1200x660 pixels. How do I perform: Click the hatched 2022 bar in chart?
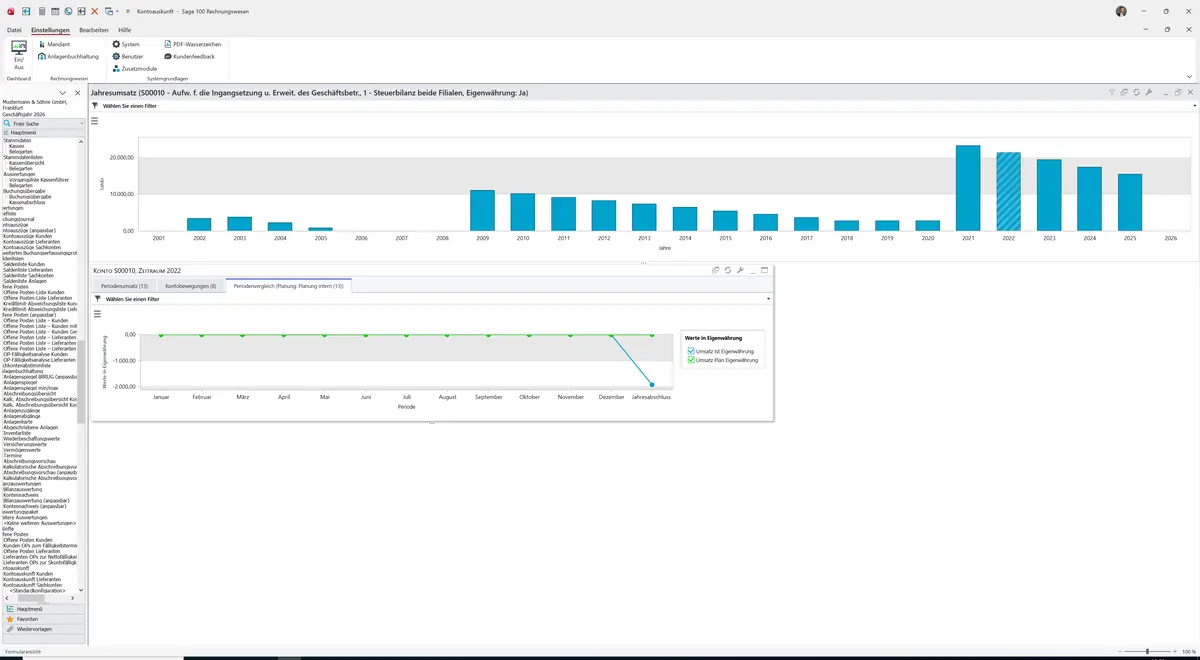[x=1008, y=191]
